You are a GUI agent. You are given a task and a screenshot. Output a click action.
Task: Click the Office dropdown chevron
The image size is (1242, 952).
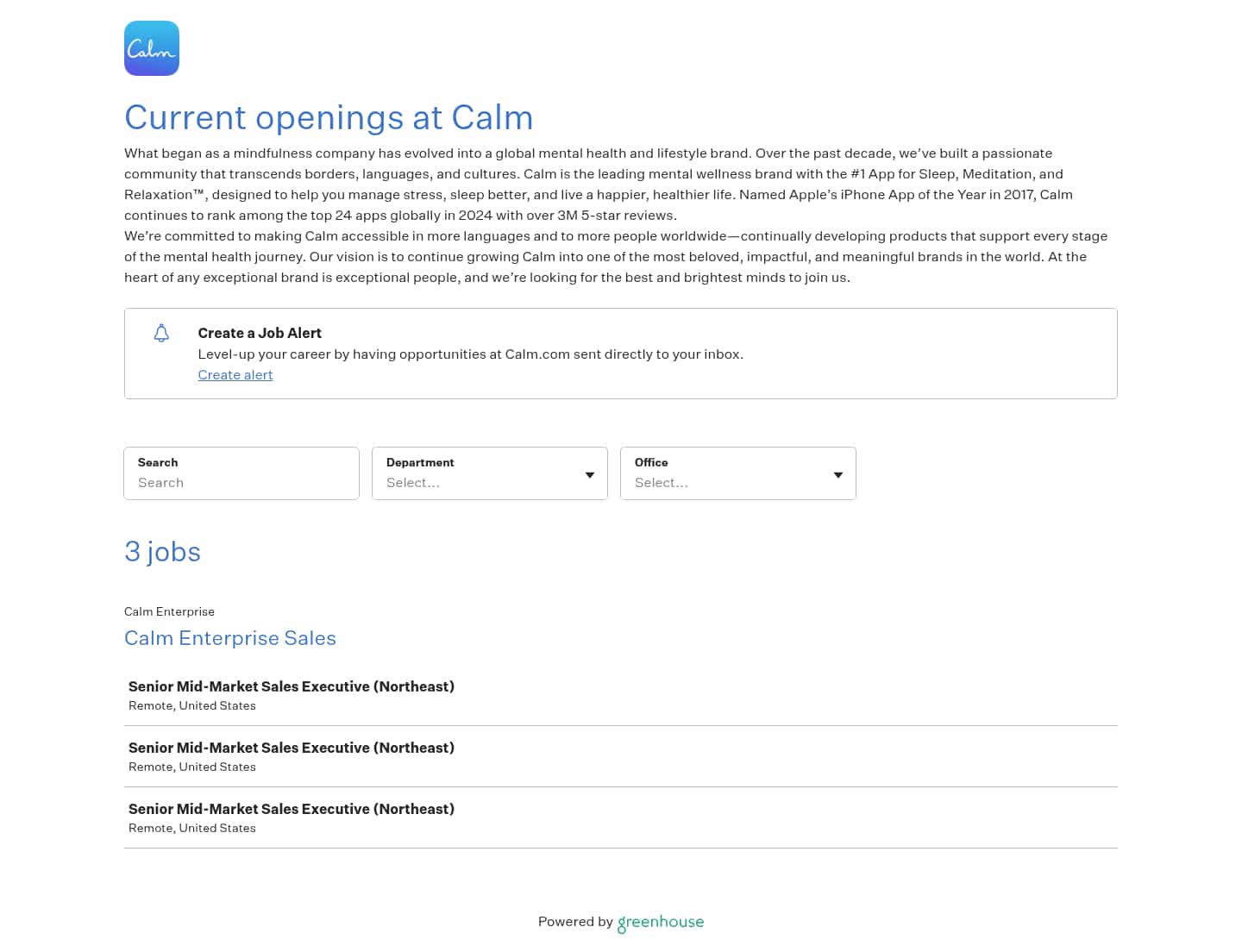tap(837, 474)
